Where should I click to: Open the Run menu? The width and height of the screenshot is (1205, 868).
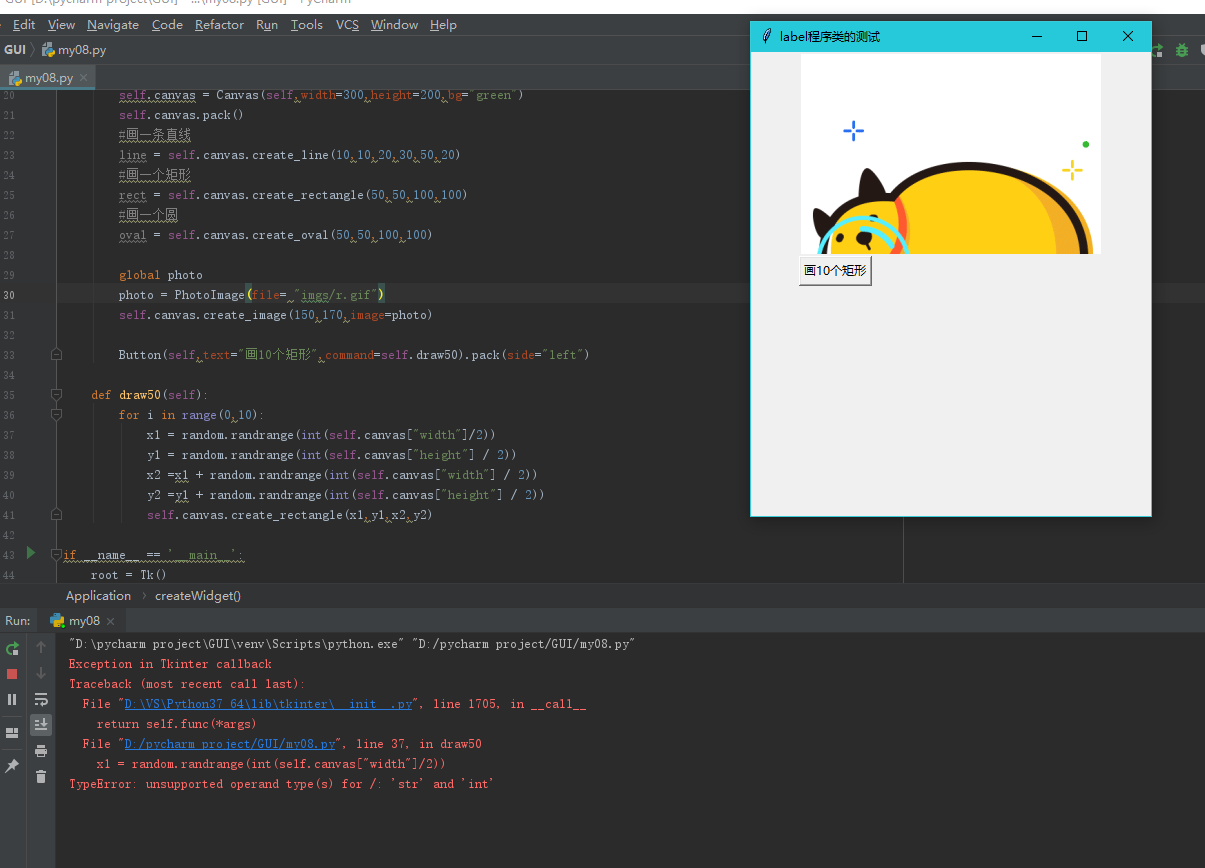click(267, 25)
